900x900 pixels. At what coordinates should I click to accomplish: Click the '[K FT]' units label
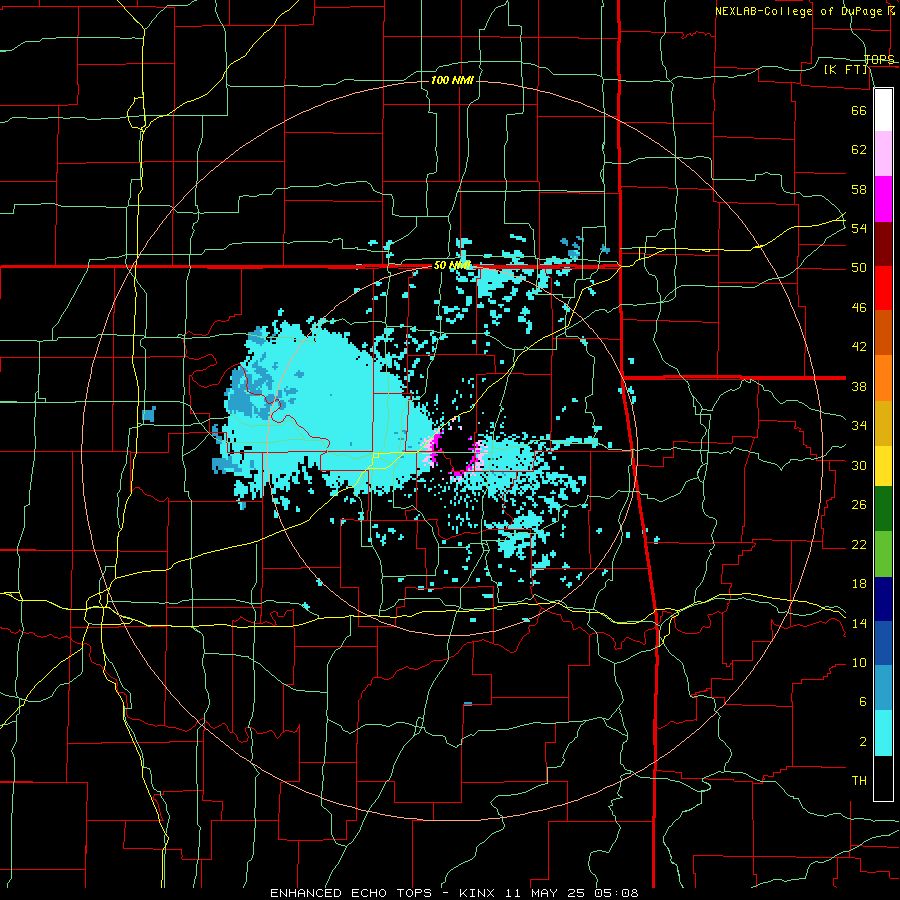pos(846,69)
